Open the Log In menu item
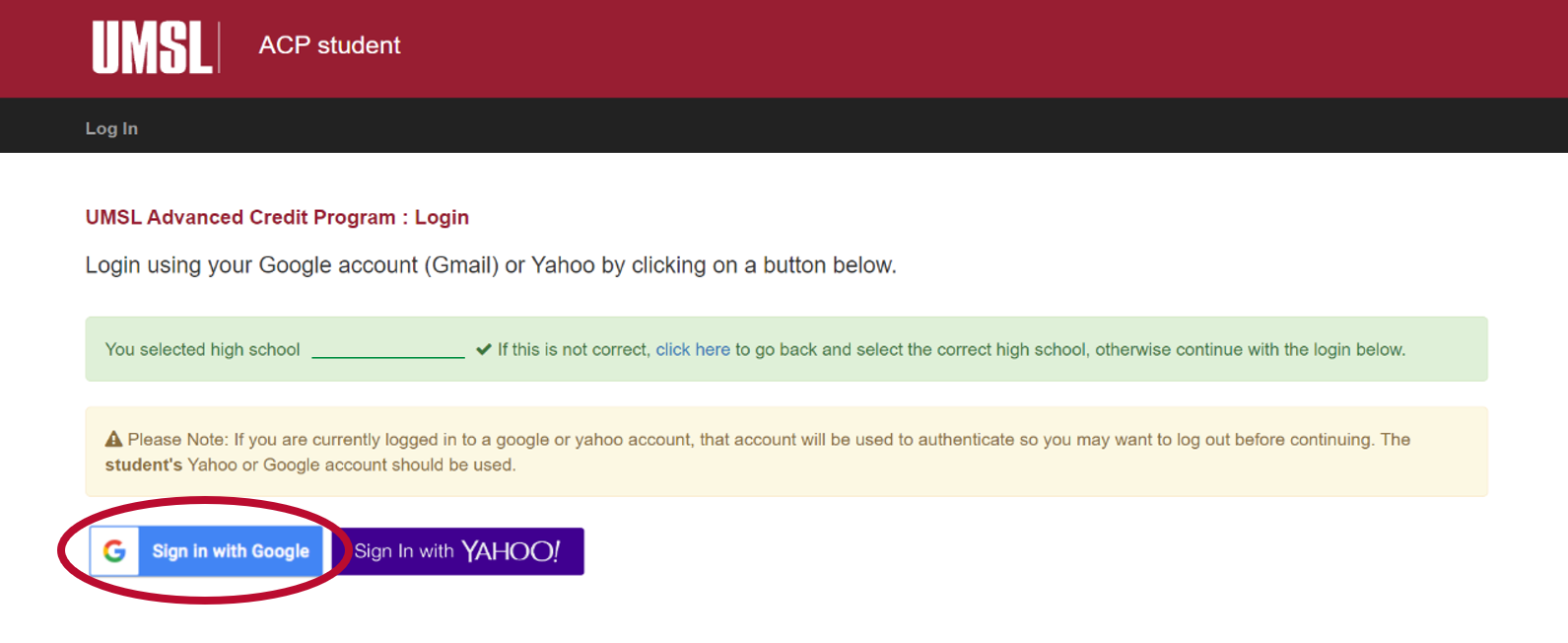The image size is (1568, 643). pos(111,127)
